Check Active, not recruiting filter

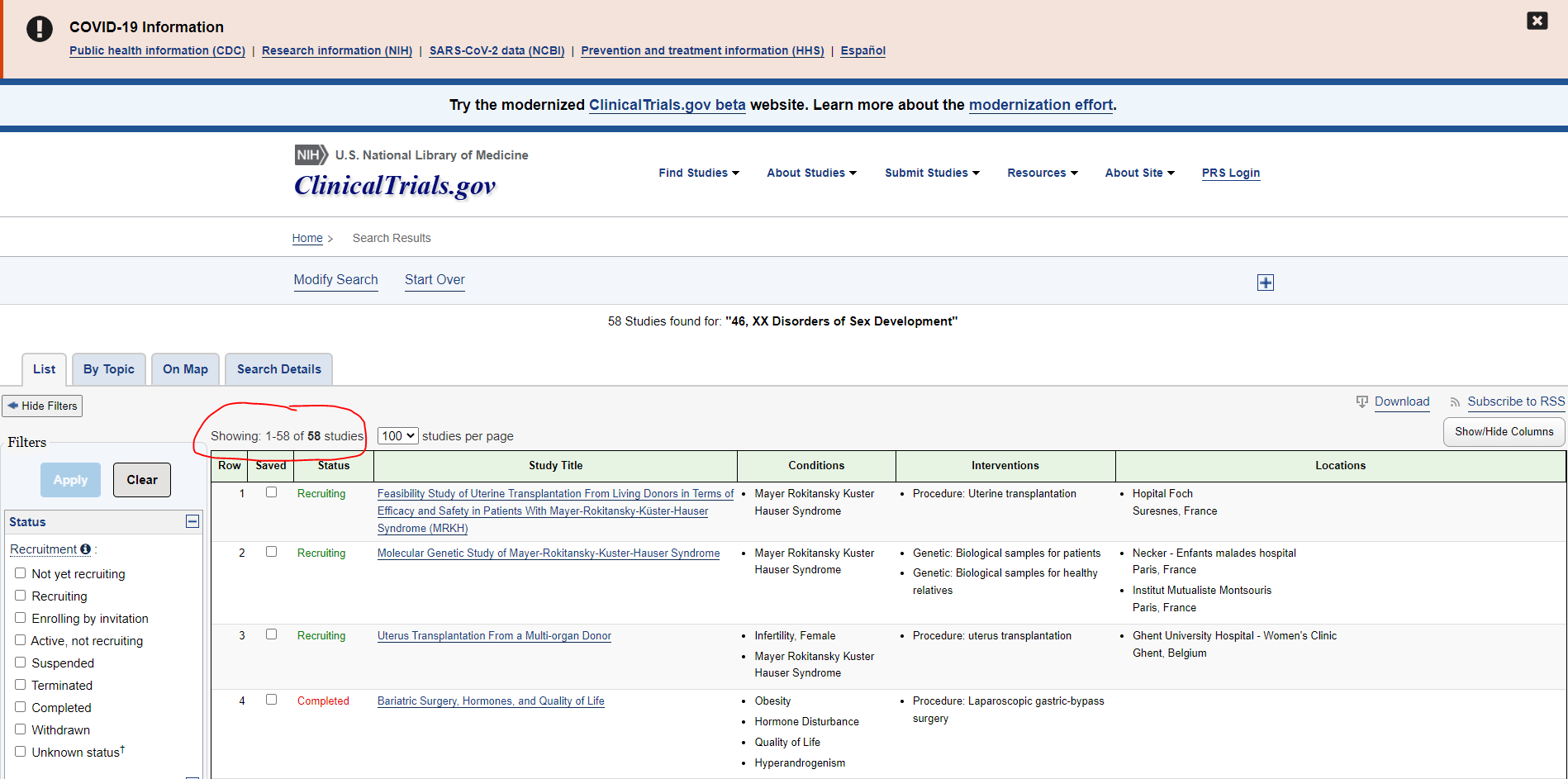21,639
